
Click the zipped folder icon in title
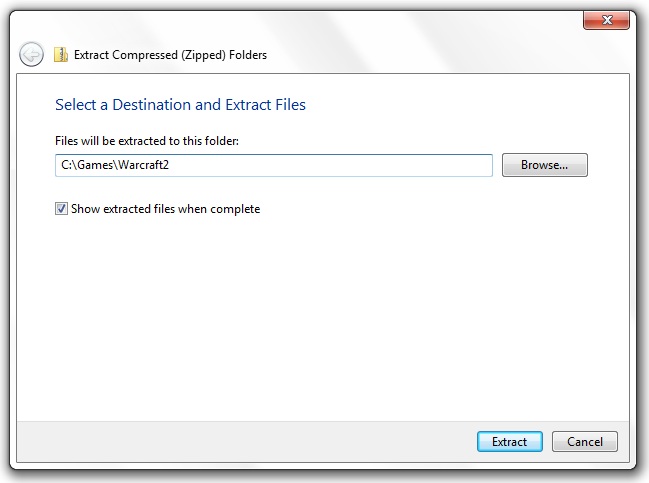(x=61, y=55)
